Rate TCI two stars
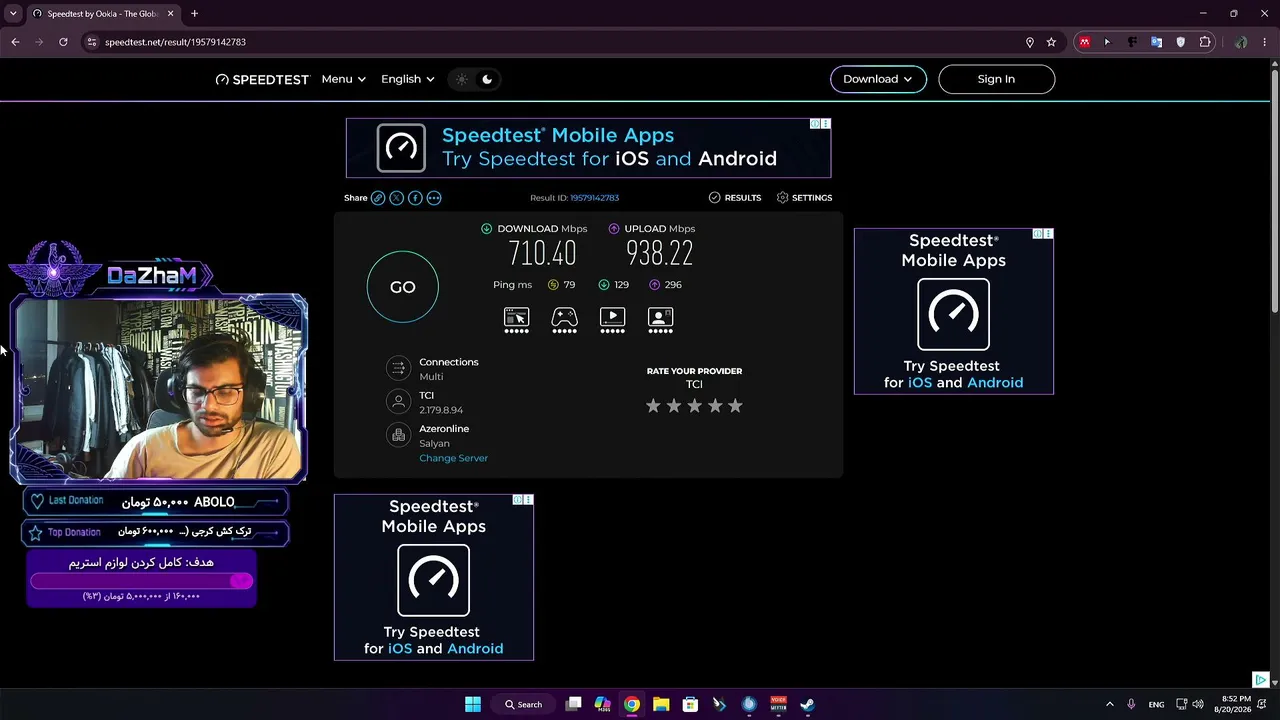 point(673,406)
